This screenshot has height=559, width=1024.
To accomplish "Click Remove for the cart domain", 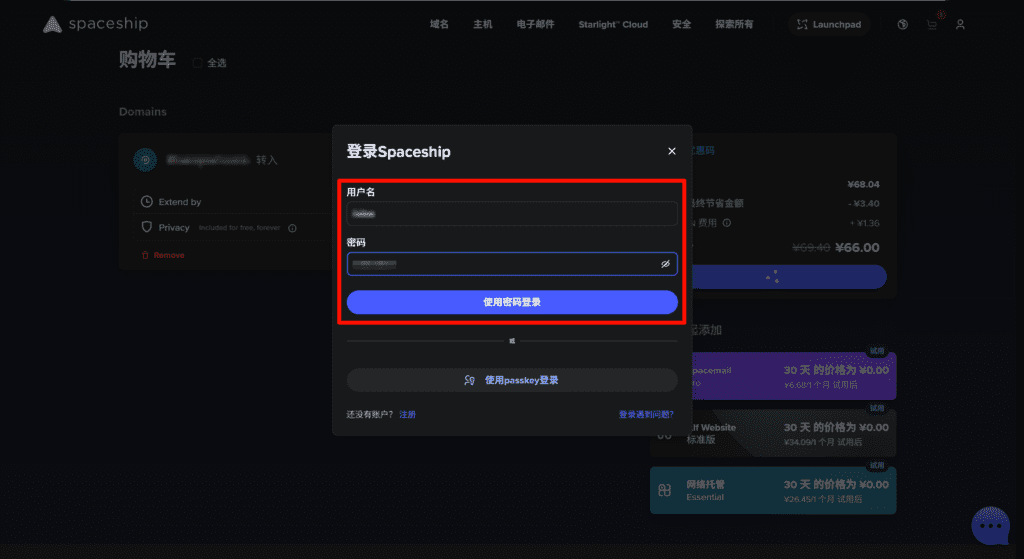I will pyautogui.click(x=168, y=255).
